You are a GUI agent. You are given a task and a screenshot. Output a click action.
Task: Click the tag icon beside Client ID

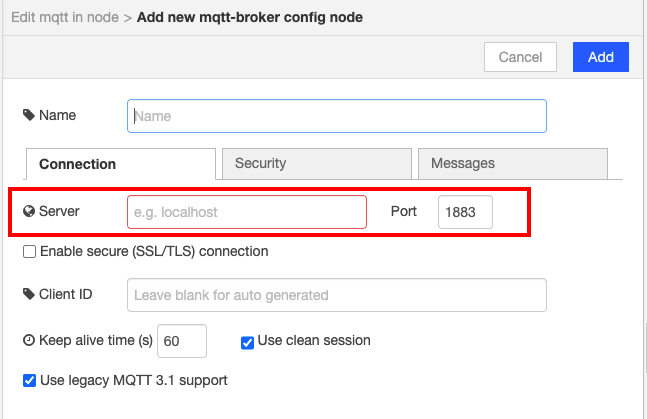[28, 294]
